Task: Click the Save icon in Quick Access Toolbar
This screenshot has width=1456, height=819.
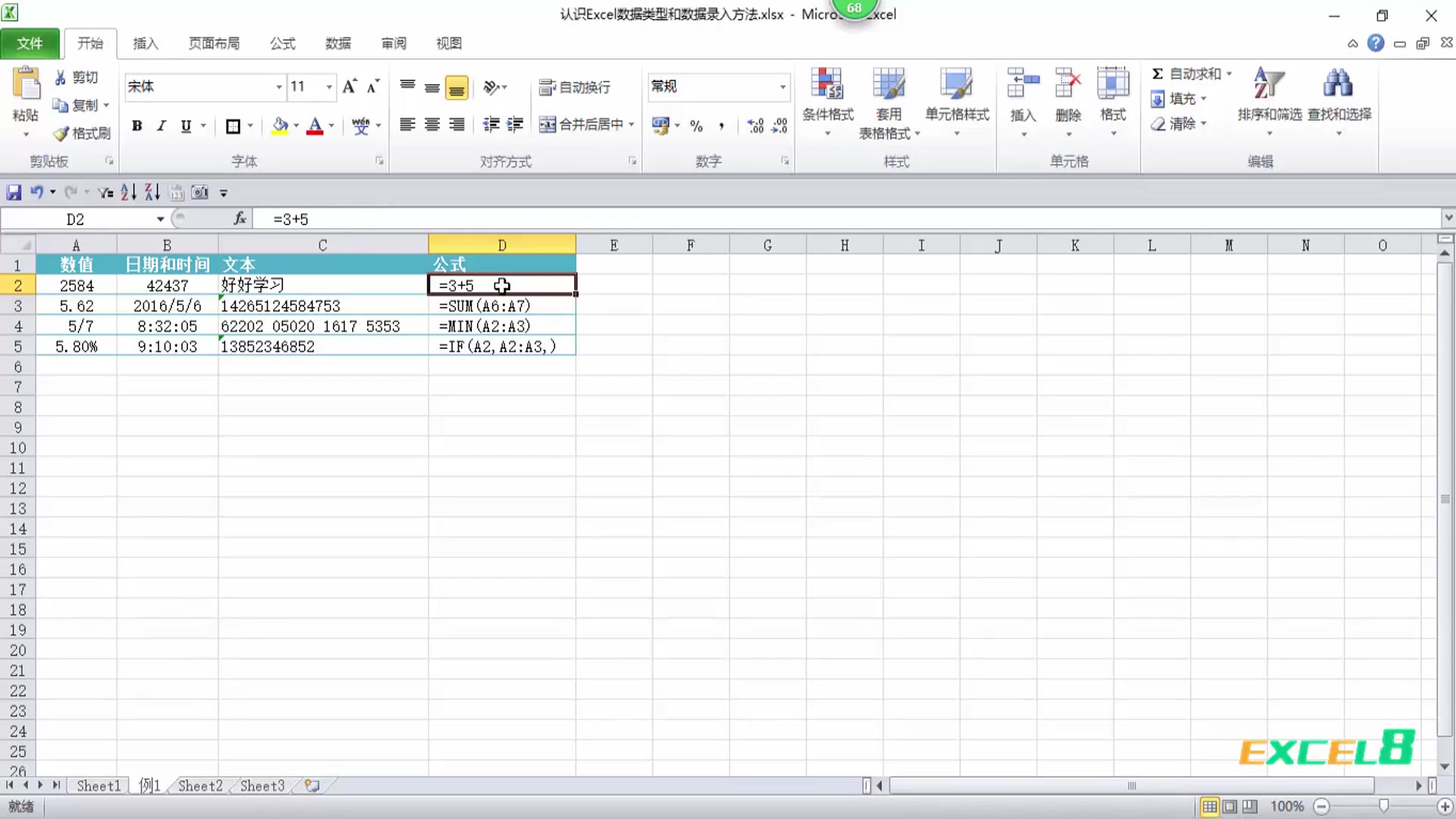Action: click(14, 192)
